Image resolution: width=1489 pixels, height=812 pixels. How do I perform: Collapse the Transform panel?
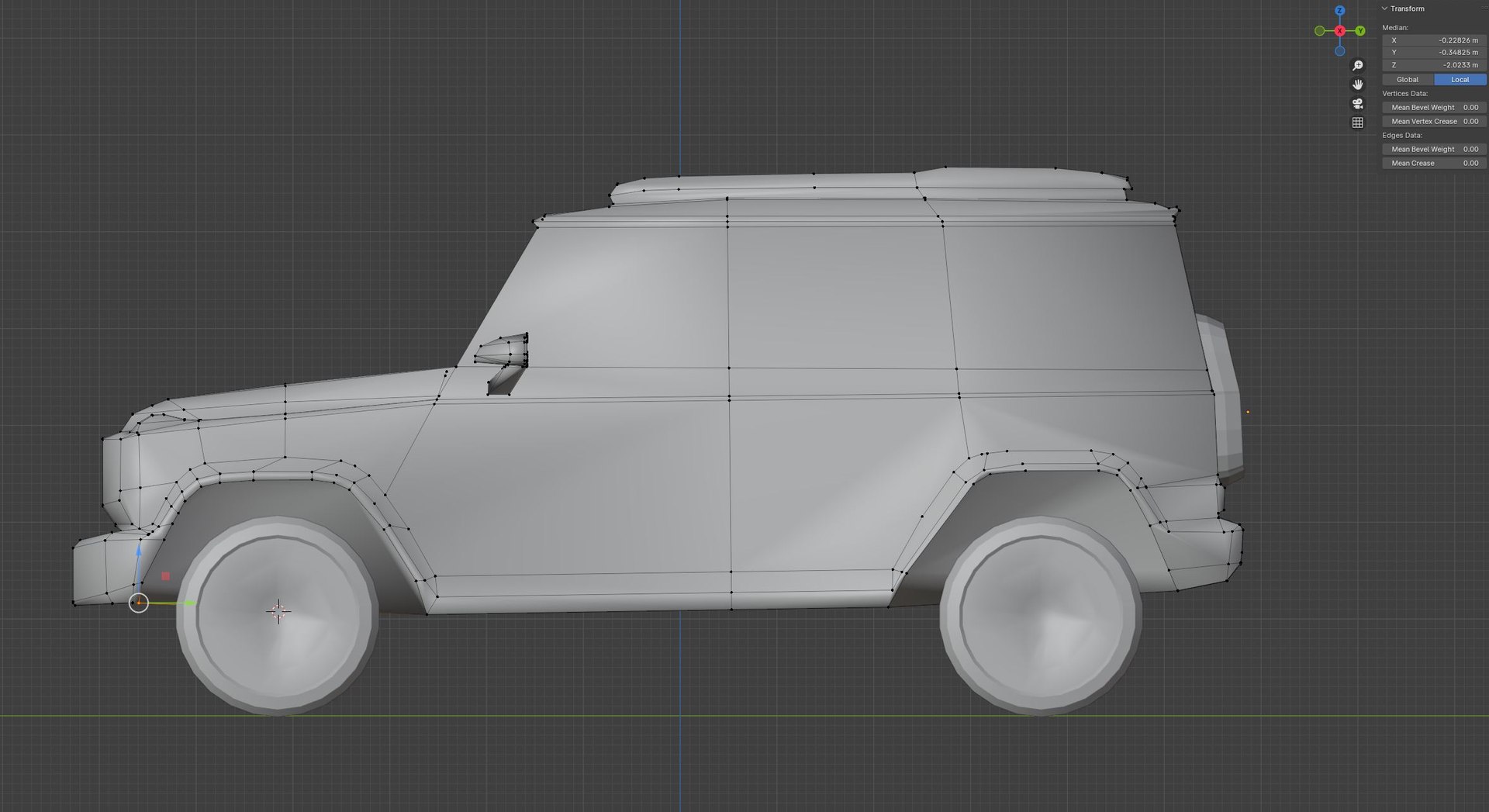[1385, 9]
